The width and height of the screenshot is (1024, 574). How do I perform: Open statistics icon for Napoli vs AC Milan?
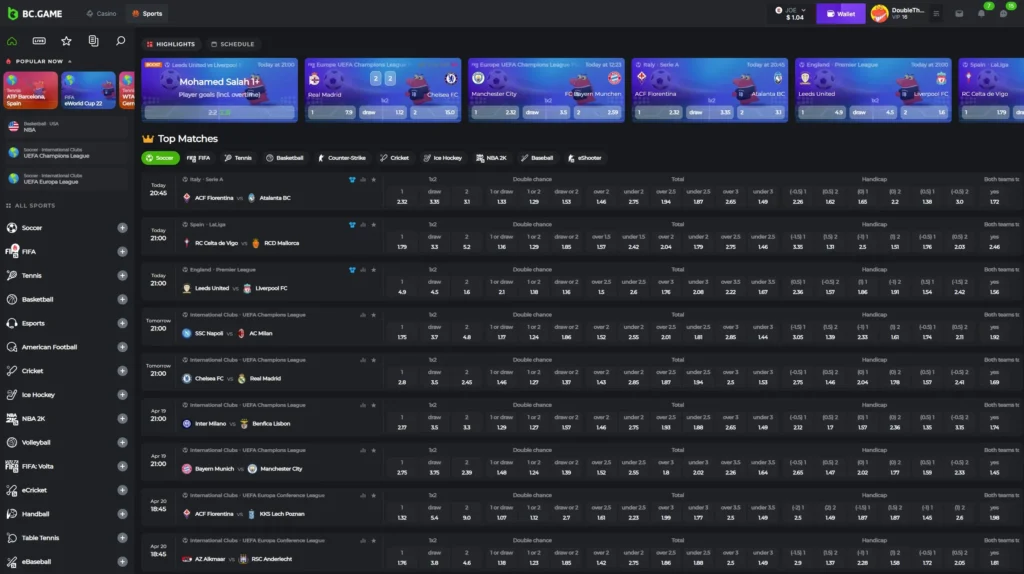pyautogui.click(x=363, y=315)
